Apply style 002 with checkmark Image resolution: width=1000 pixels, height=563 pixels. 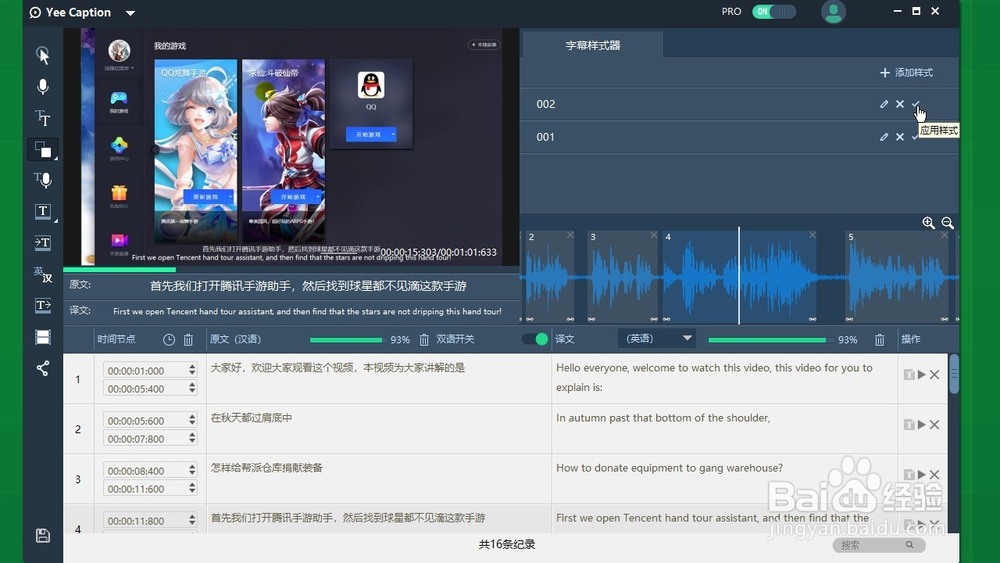tap(916, 104)
